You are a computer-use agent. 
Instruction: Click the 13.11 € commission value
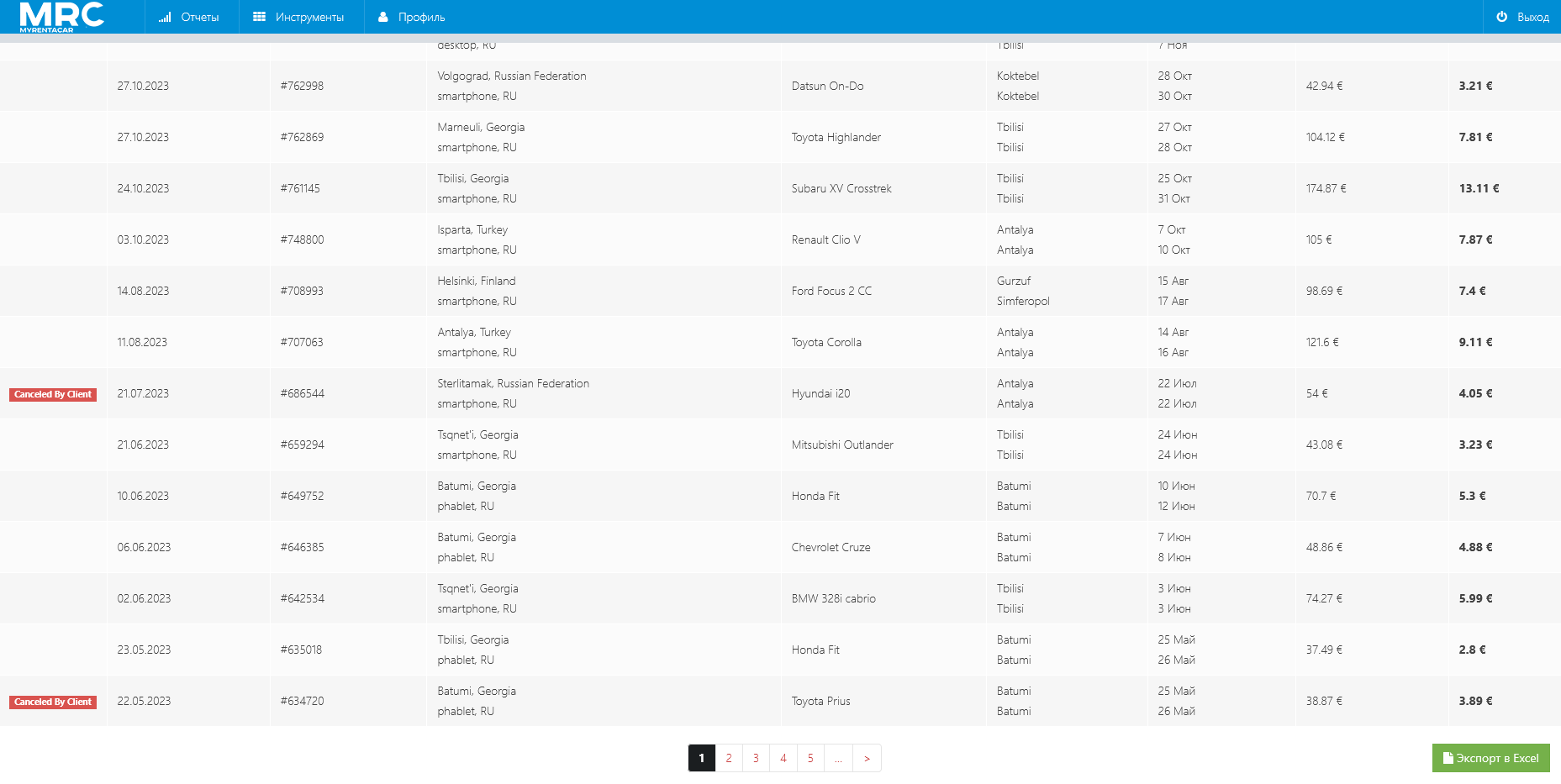(x=1479, y=188)
